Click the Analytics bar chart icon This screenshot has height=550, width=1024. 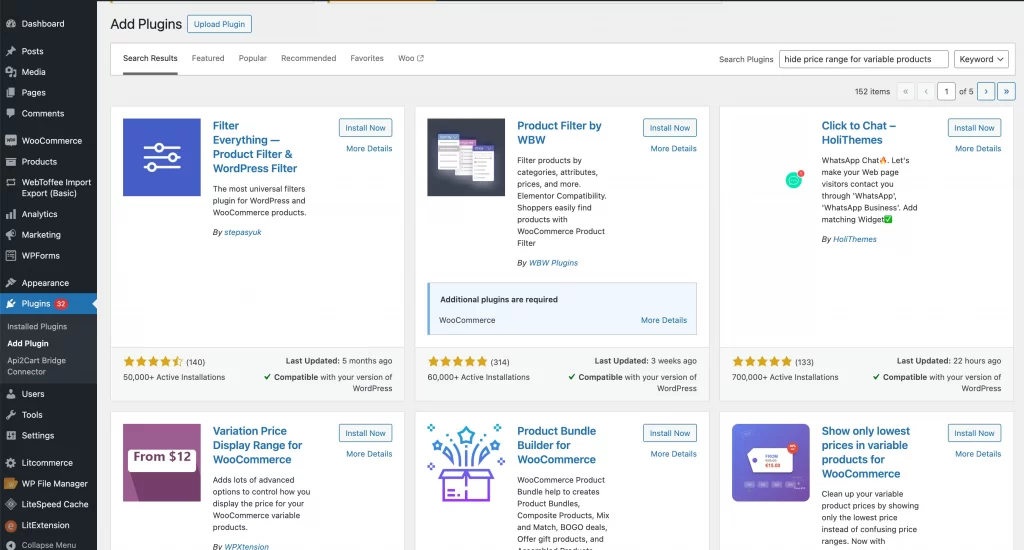(10, 214)
